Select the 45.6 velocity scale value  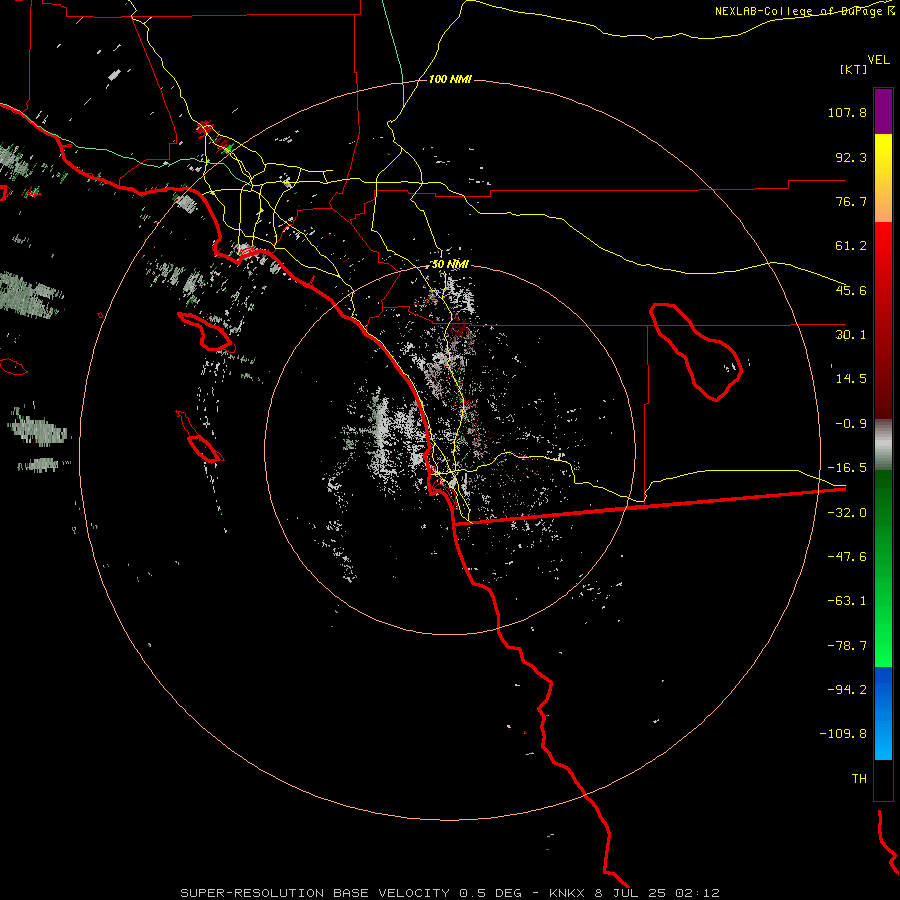851,290
